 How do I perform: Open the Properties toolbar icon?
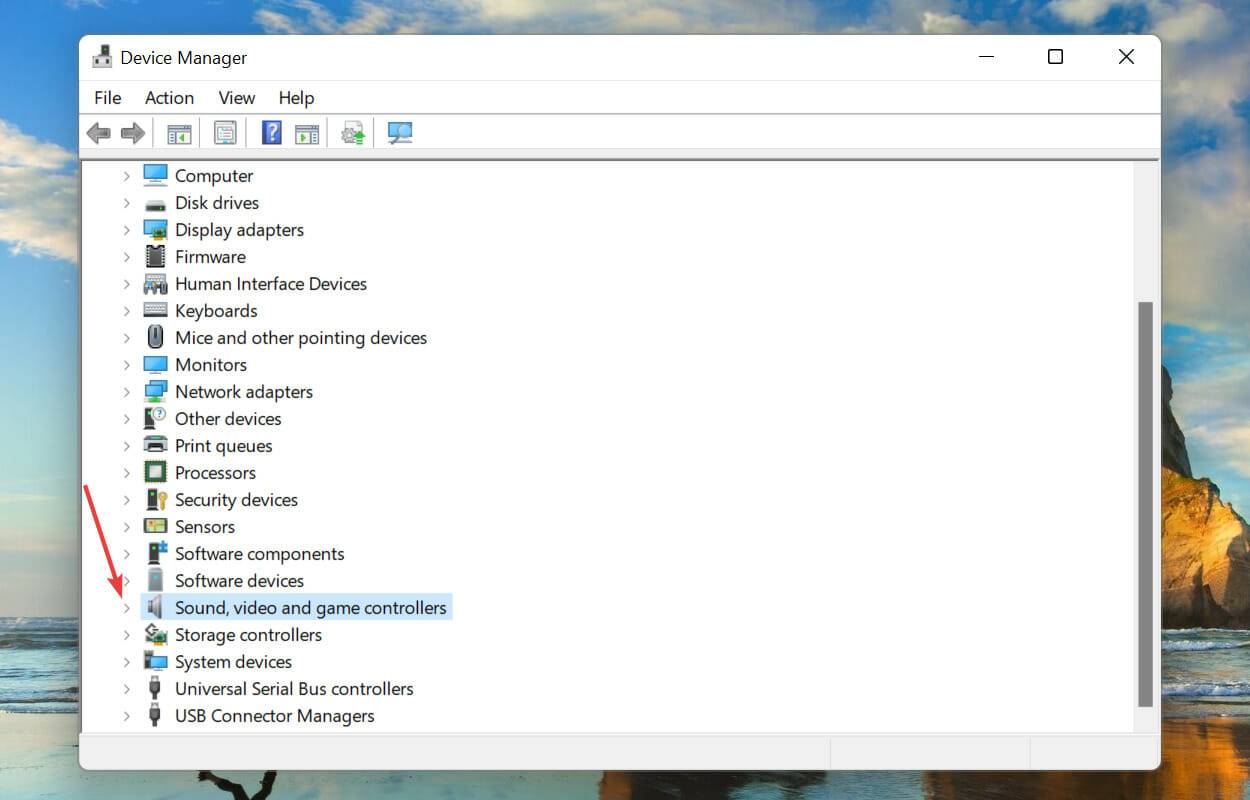pos(225,133)
